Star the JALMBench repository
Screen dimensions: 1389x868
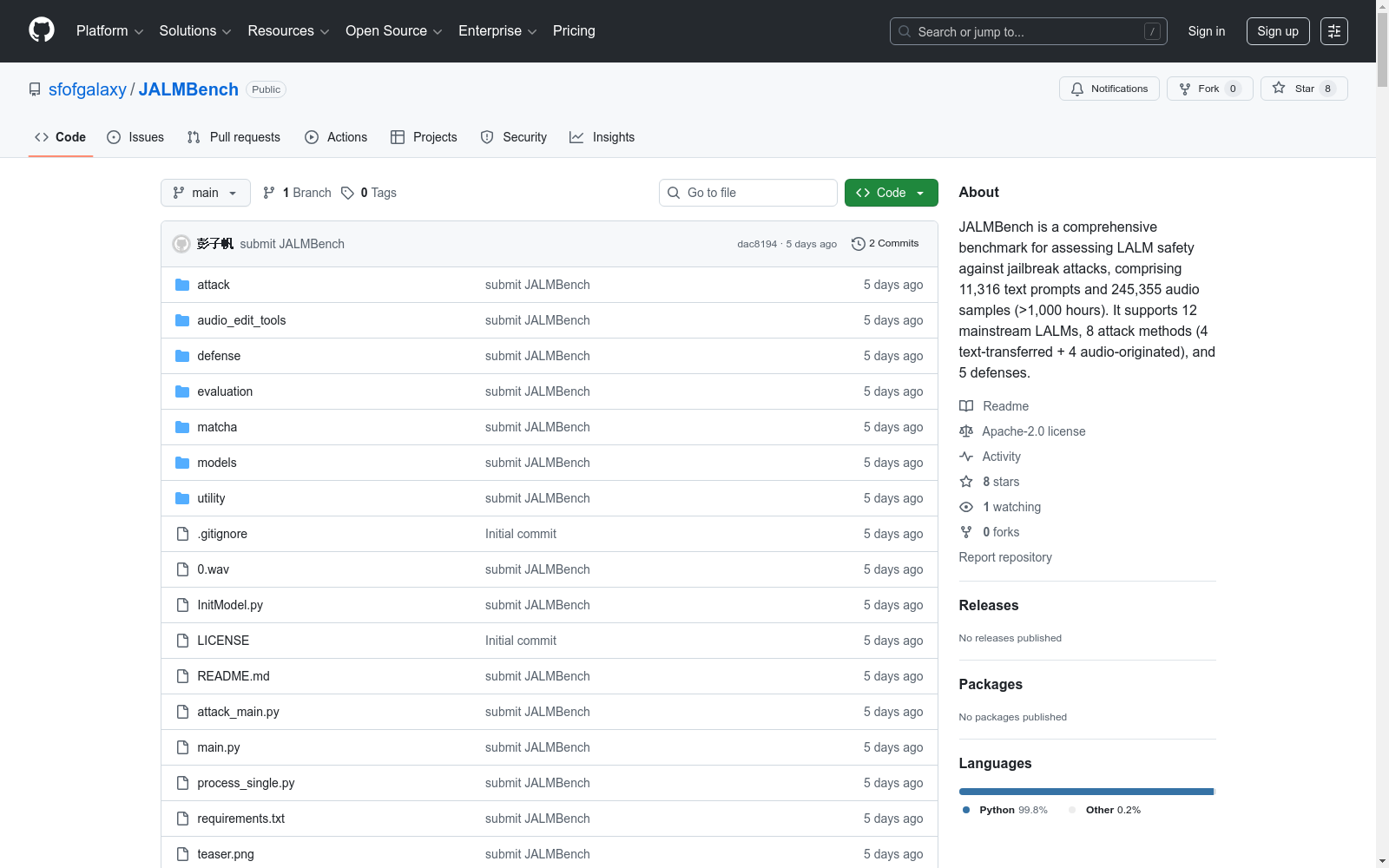[1304, 89]
